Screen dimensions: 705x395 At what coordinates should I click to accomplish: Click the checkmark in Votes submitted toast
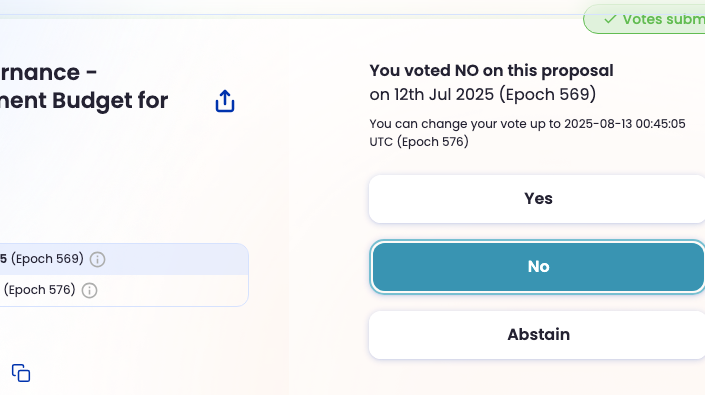point(610,19)
